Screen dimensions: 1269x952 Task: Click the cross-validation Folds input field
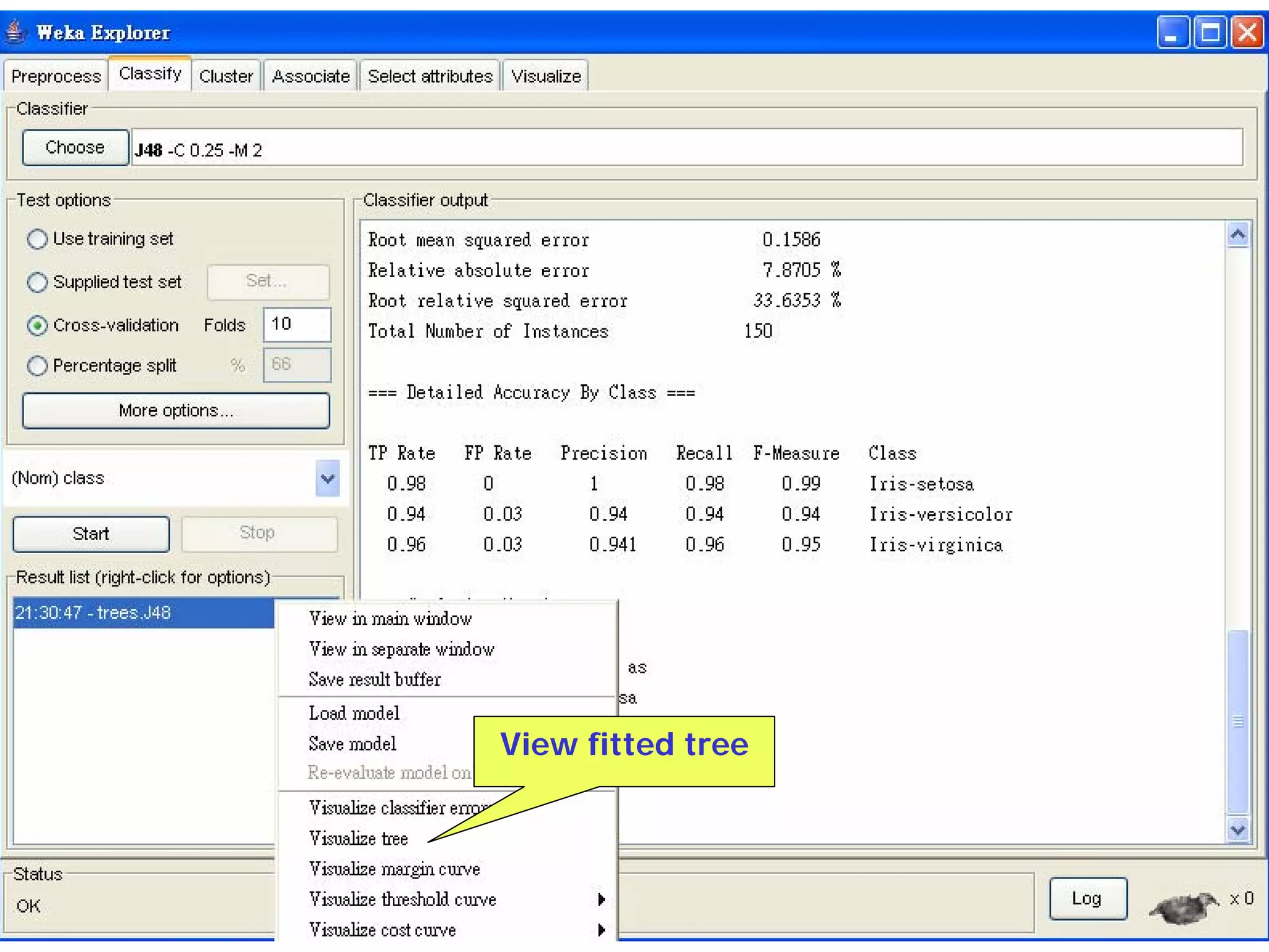(x=297, y=325)
